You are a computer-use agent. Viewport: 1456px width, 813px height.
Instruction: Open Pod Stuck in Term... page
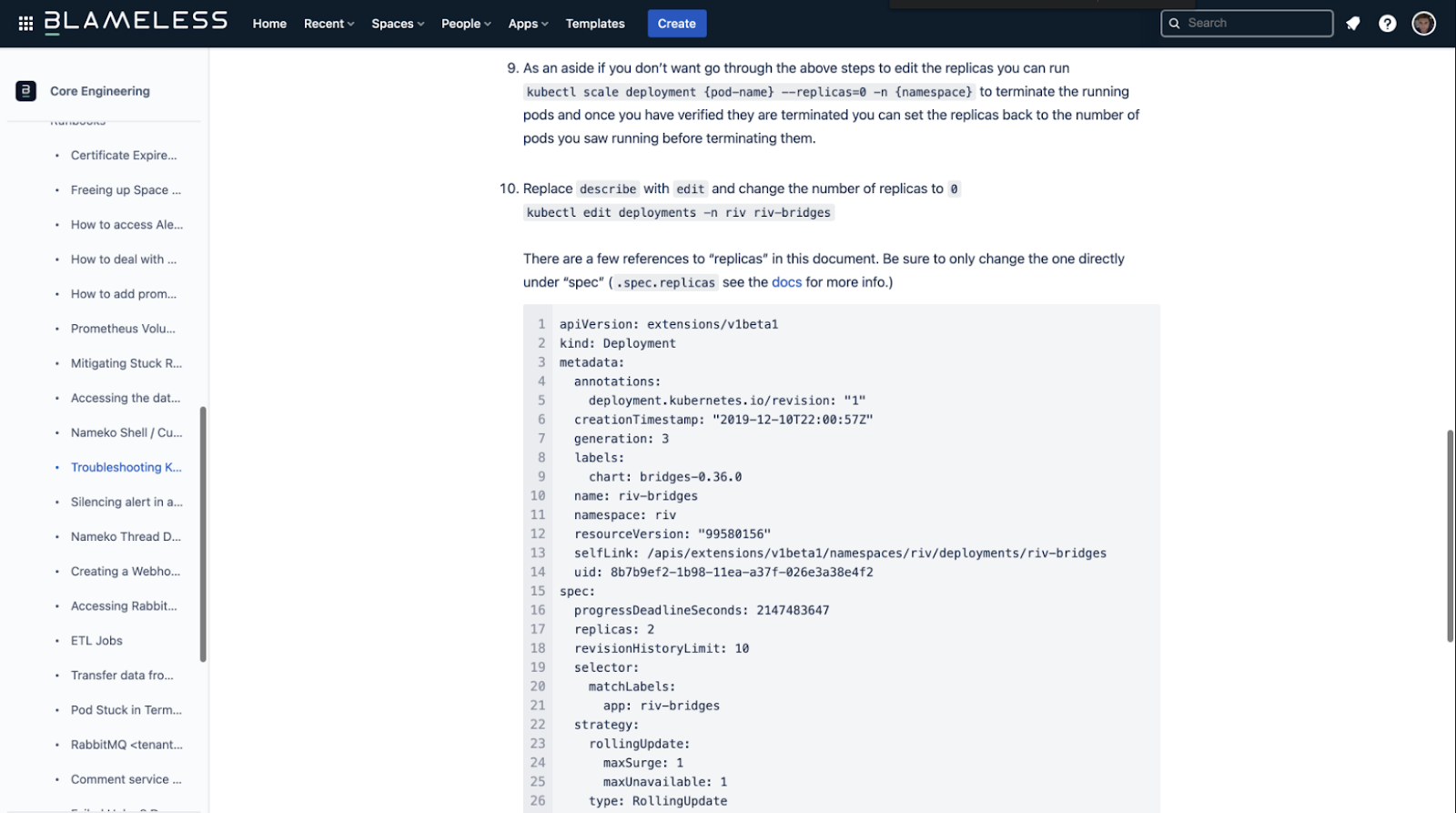pyautogui.click(x=126, y=709)
